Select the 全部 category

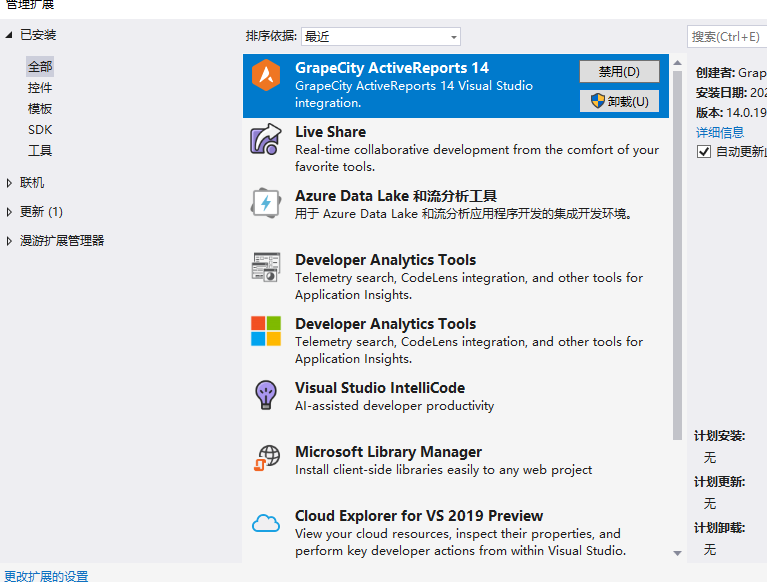[40, 67]
